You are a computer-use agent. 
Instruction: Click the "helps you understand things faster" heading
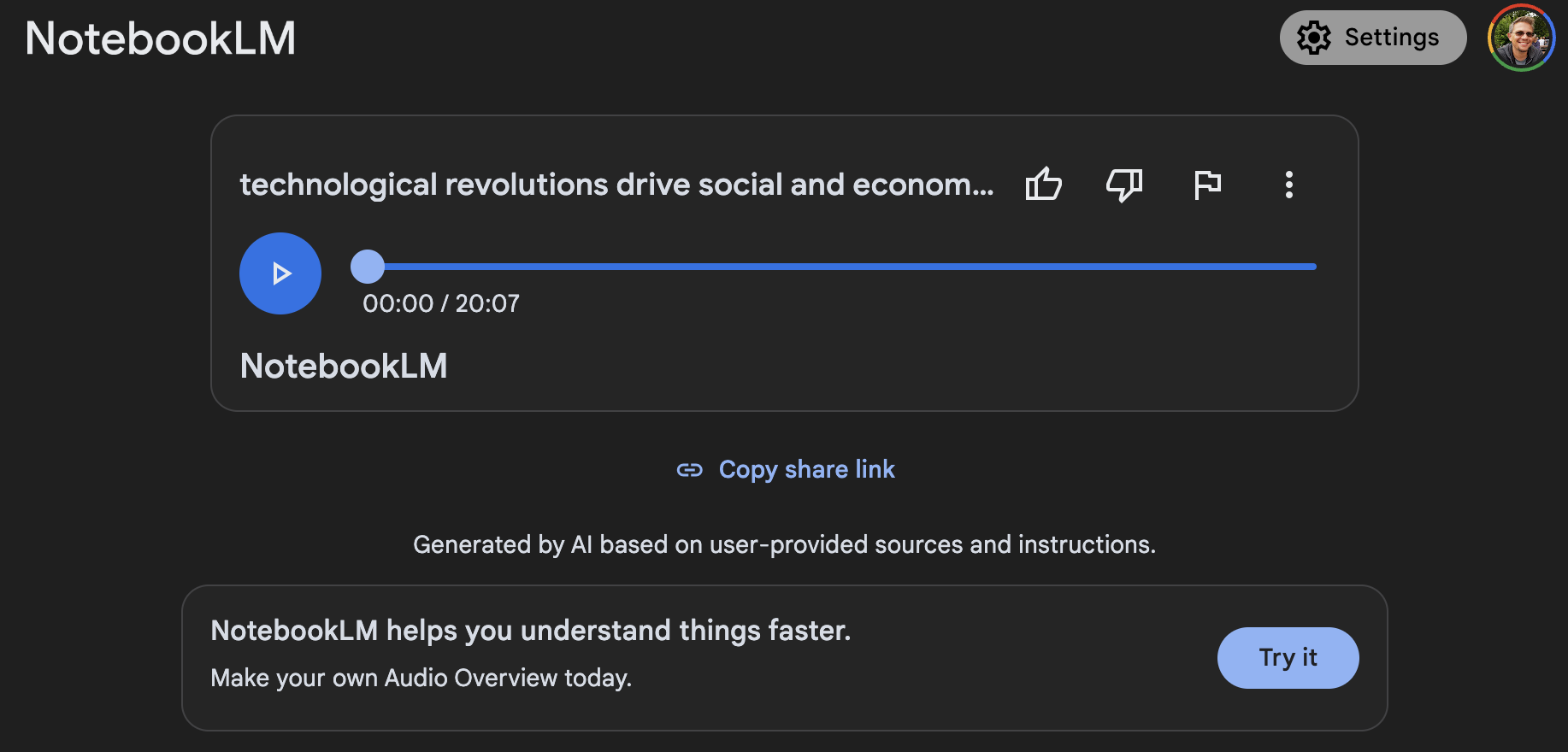(531, 631)
